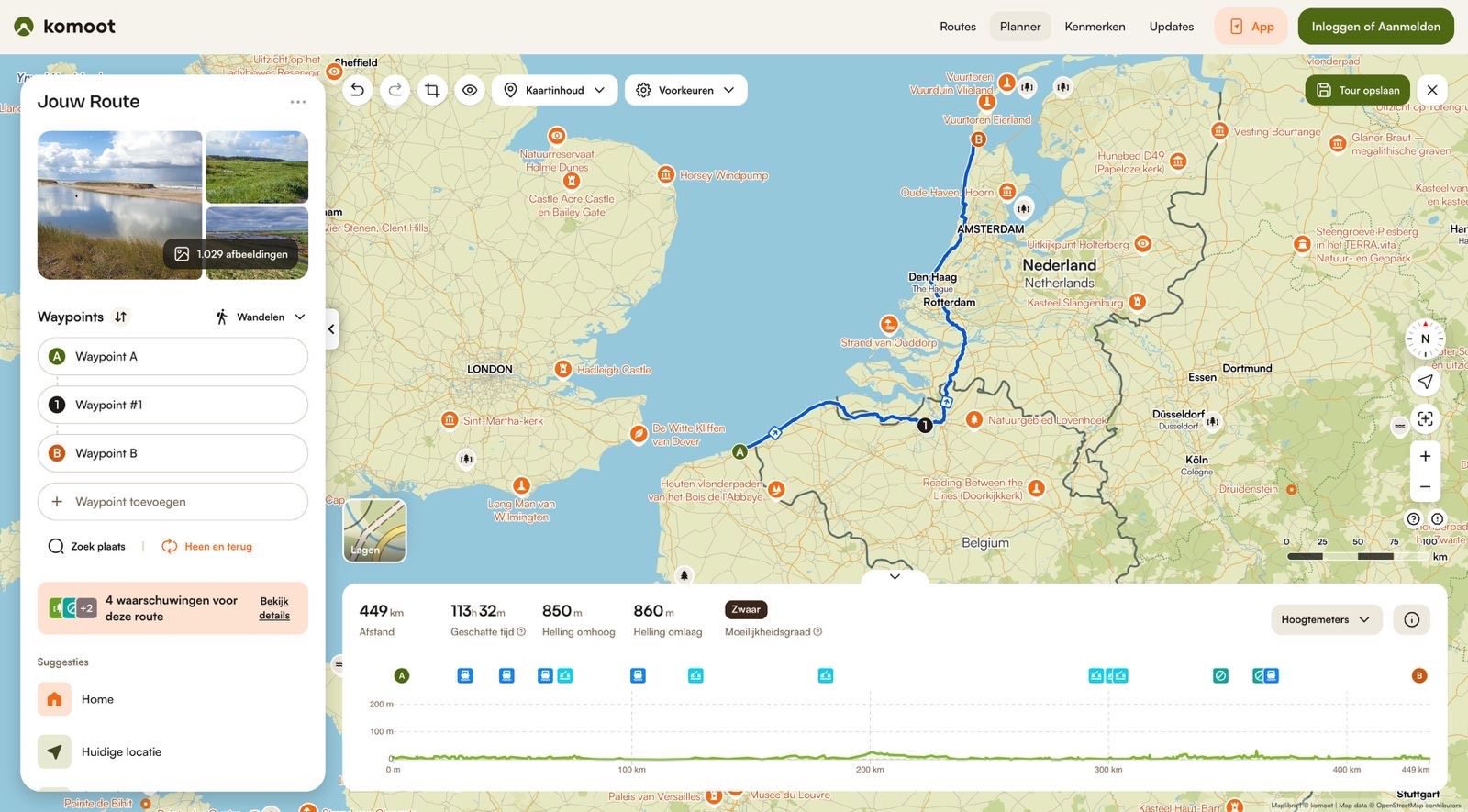
Task: Click the undo arrow icon
Action: click(x=358, y=90)
